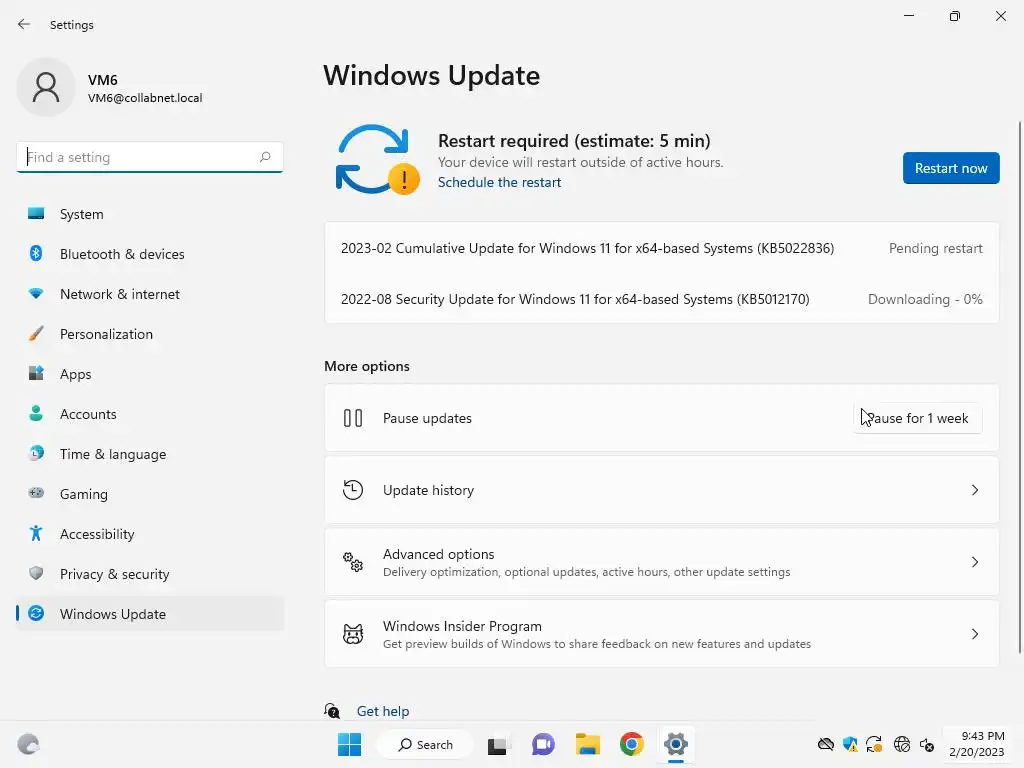
Task: Click the network globe tray icon
Action: [x=902, y=744]
